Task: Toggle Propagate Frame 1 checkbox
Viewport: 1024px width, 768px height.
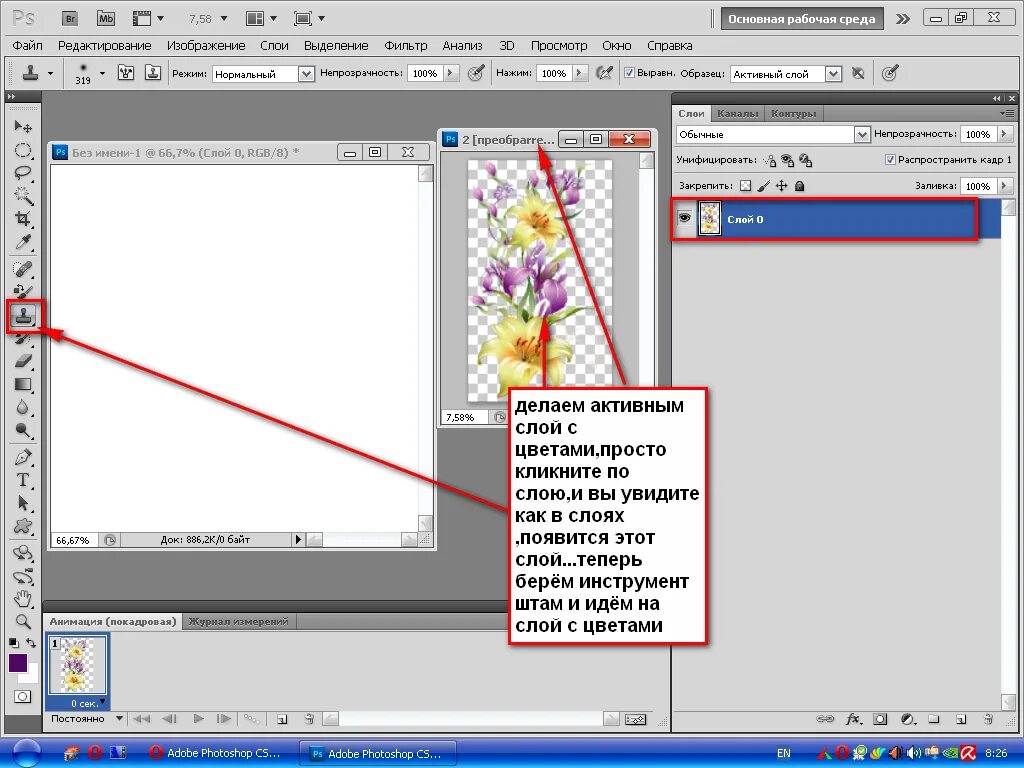Action: coord(889,159)
